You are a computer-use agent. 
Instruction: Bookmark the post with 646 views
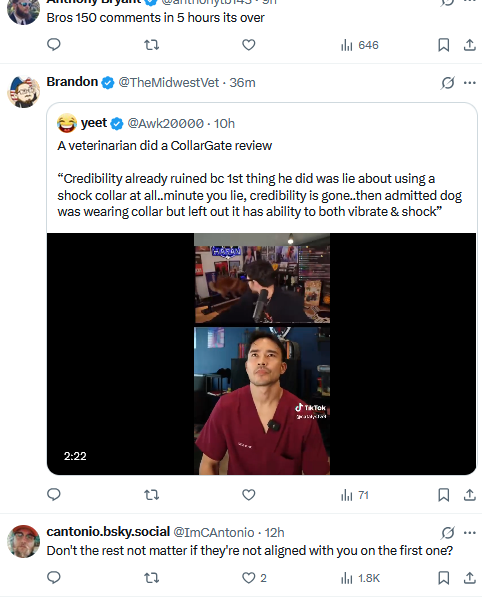pyautogui.click(x=444, y=45)
